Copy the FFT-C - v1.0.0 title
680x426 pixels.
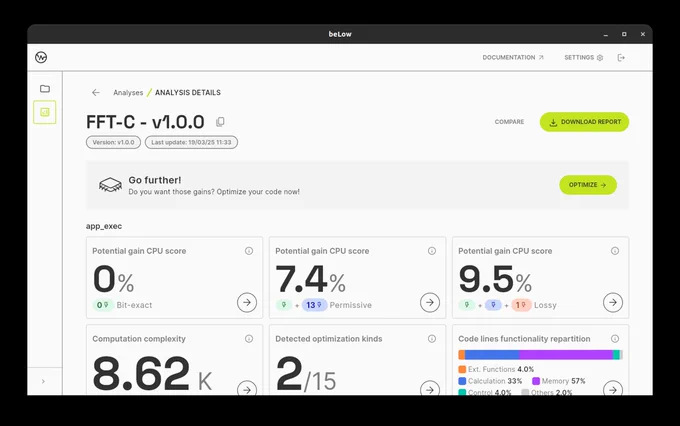coord(220,122)
